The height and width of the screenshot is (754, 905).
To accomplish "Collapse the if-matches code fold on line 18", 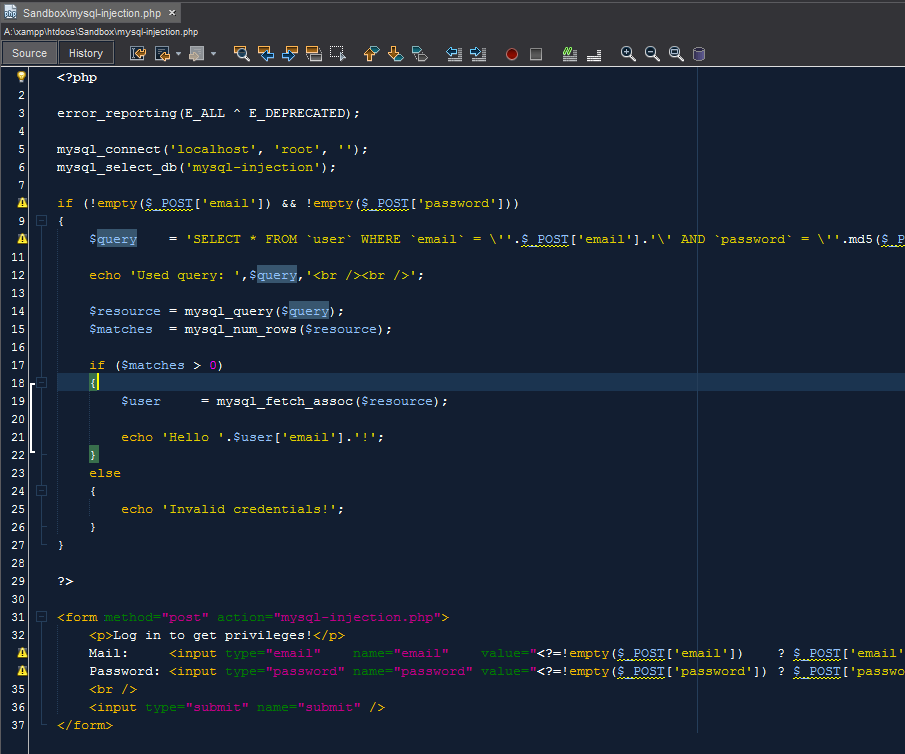I will (x=40, y=382).
